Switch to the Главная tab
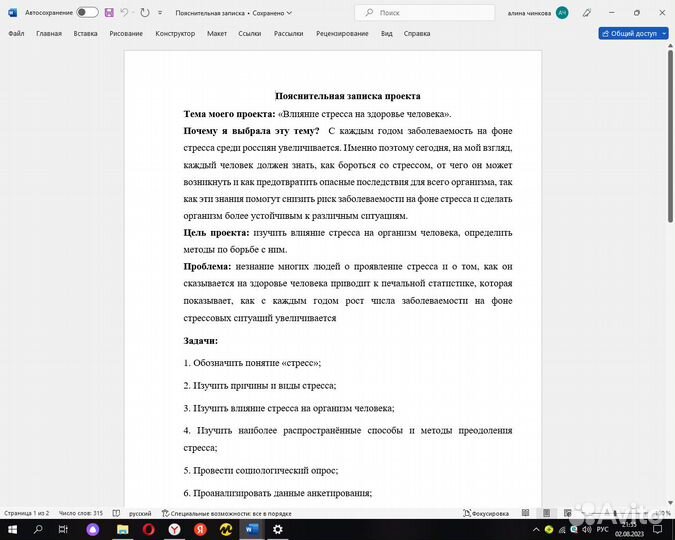This screenshot has height=540, width=675. 49,34
